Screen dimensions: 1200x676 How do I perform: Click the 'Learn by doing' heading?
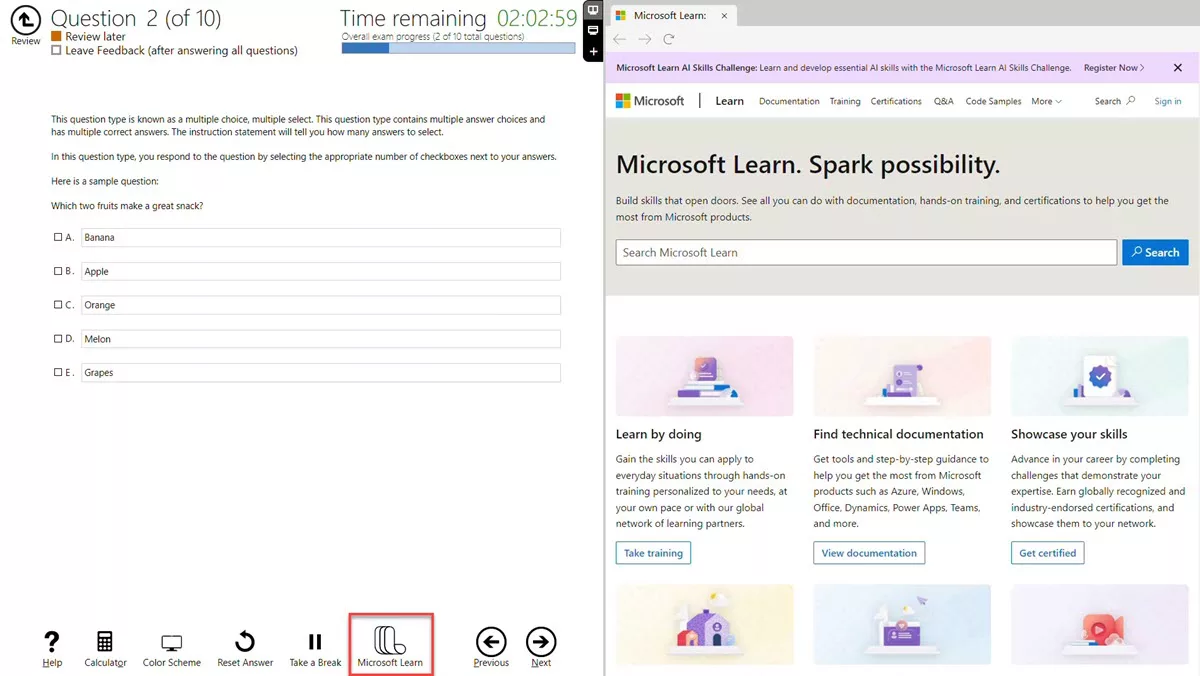659,434
